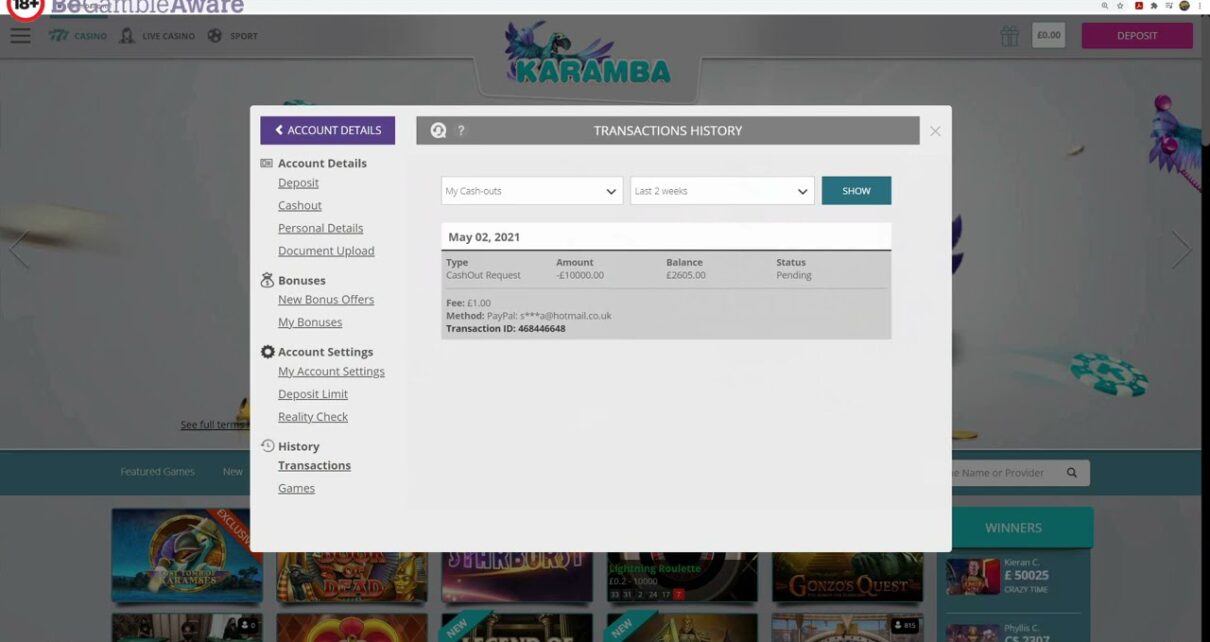Click the game search input field
The width and height of the screenshot is (1210, 642).
tap(1020, 473)
